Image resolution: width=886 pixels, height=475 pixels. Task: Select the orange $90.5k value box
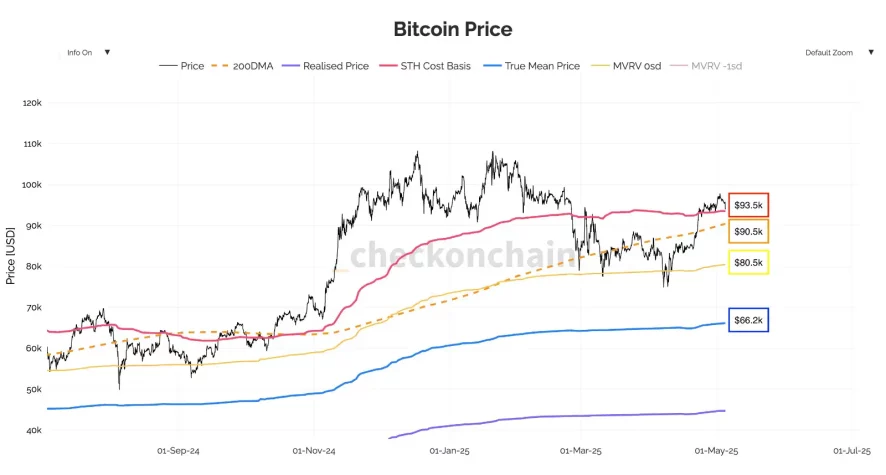point(748,232)
